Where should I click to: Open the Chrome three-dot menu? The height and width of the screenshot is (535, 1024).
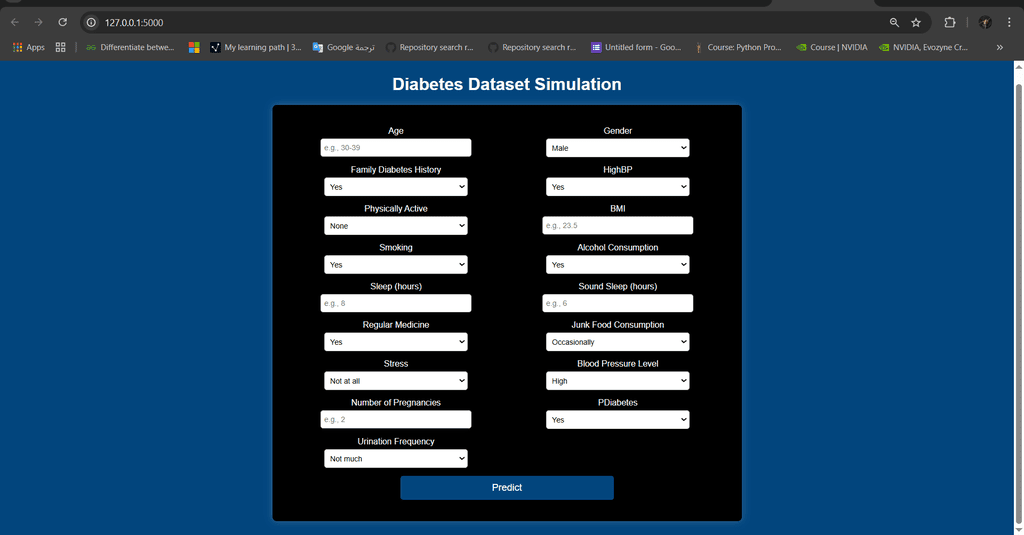pyautogui.click(x=1009, y=22)
